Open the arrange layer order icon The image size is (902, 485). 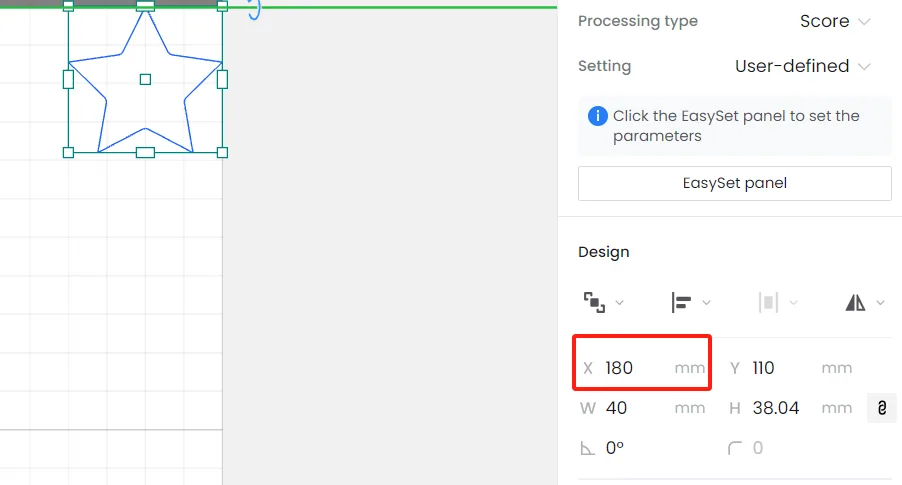[x=594, y=303]
